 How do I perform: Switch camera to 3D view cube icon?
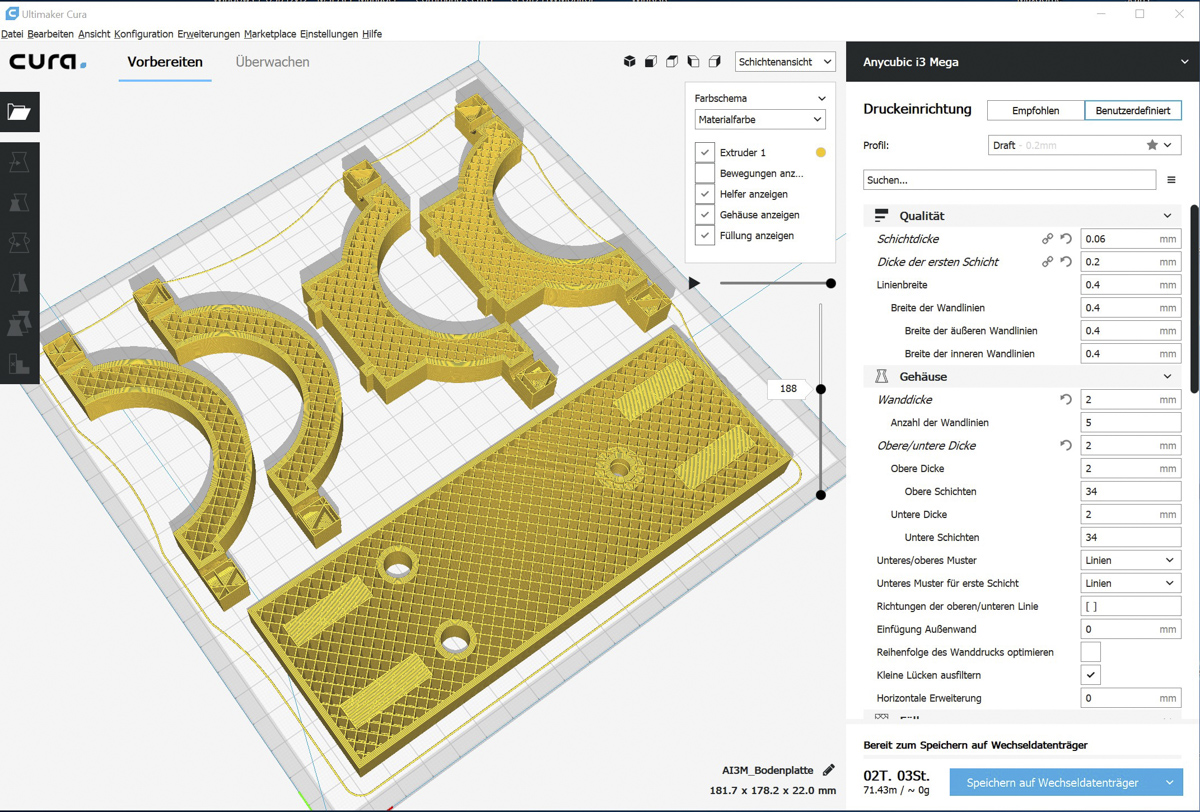click(629, 62)
